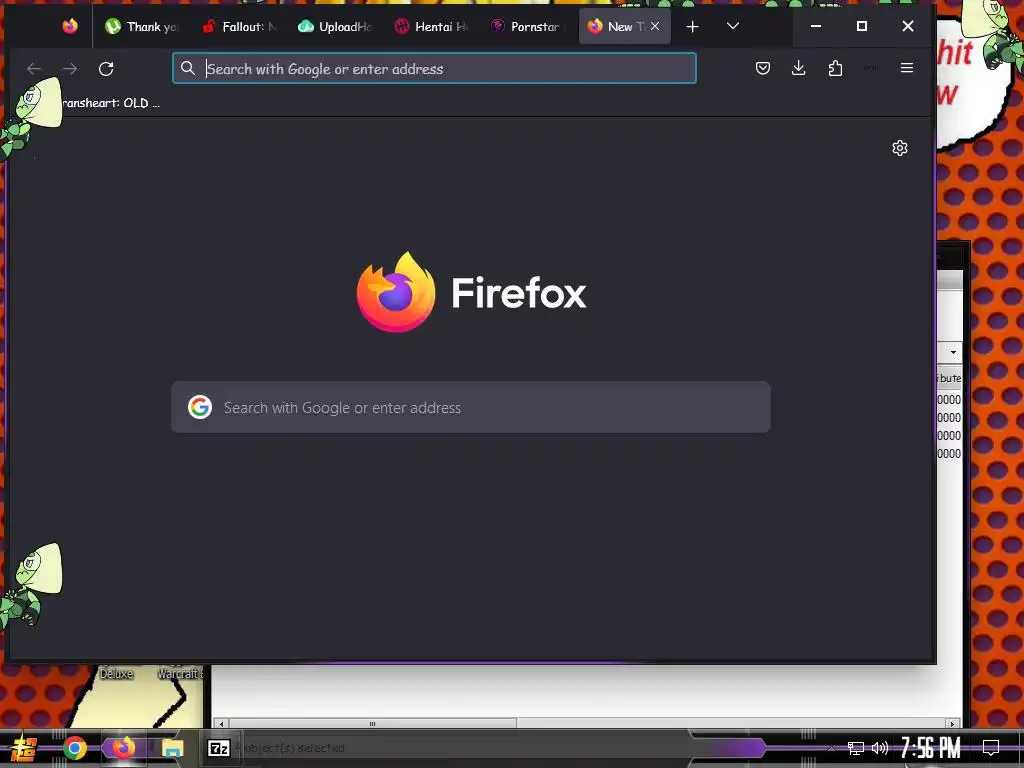Click the Firefox taskbar icon
This screenshot has height=768, width=1024.
(x=123, y=747)
